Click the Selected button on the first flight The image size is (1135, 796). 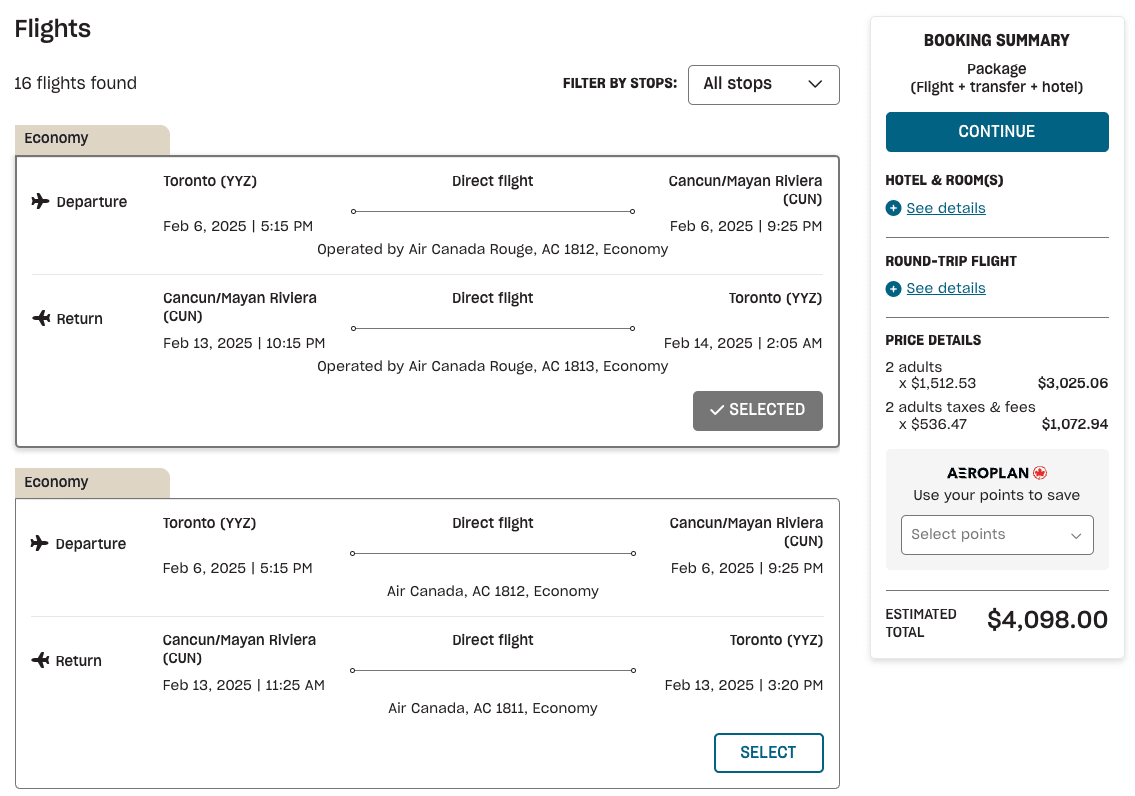coord(757,410)
